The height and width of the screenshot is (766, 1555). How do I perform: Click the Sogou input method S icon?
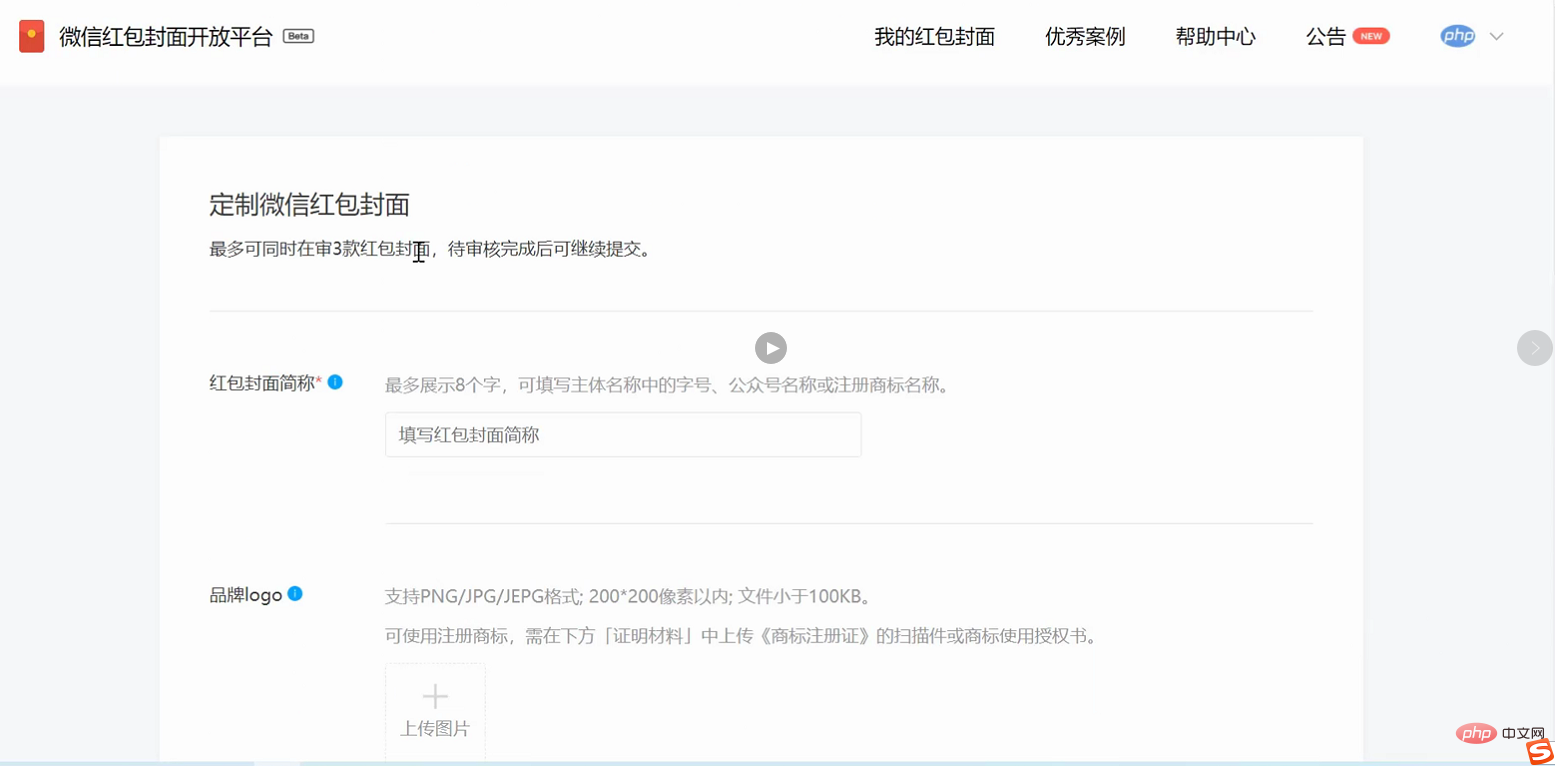pos(1540,751)
